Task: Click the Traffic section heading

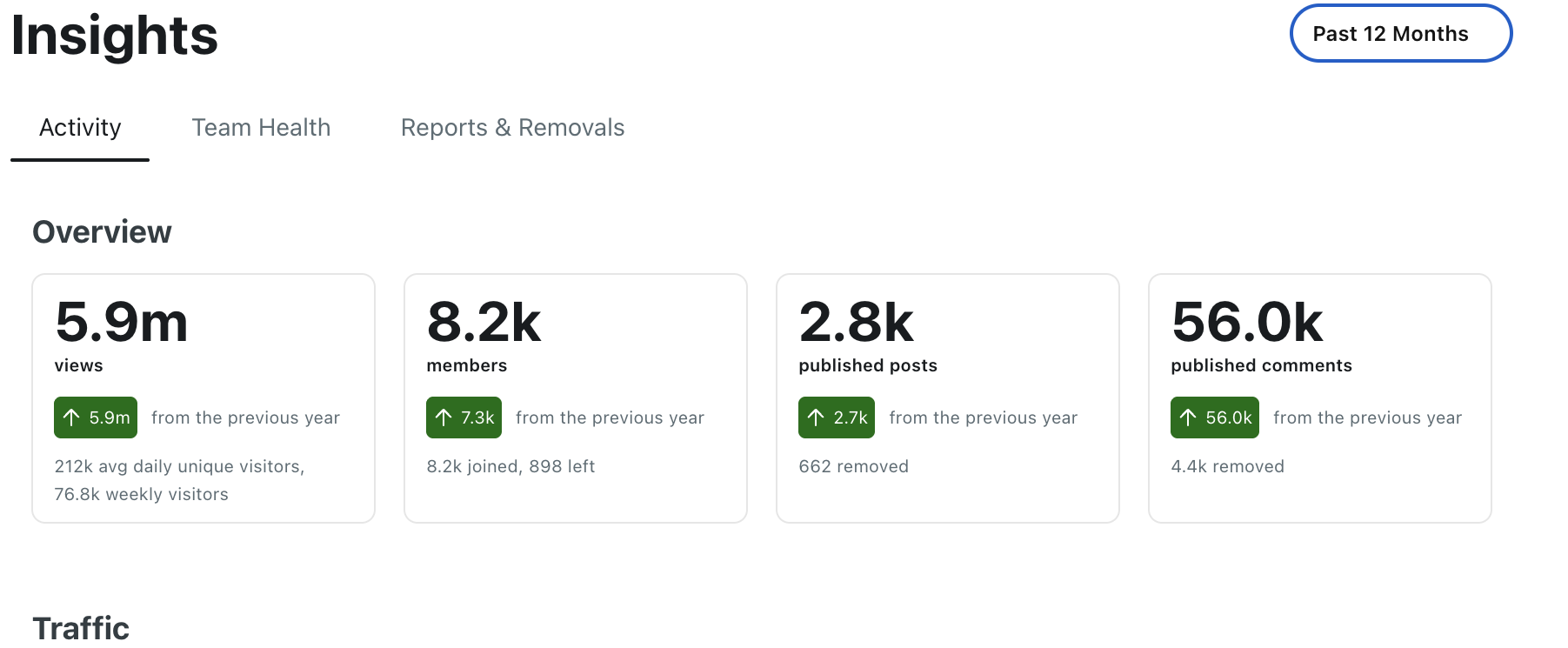Action: pos(81,628)
